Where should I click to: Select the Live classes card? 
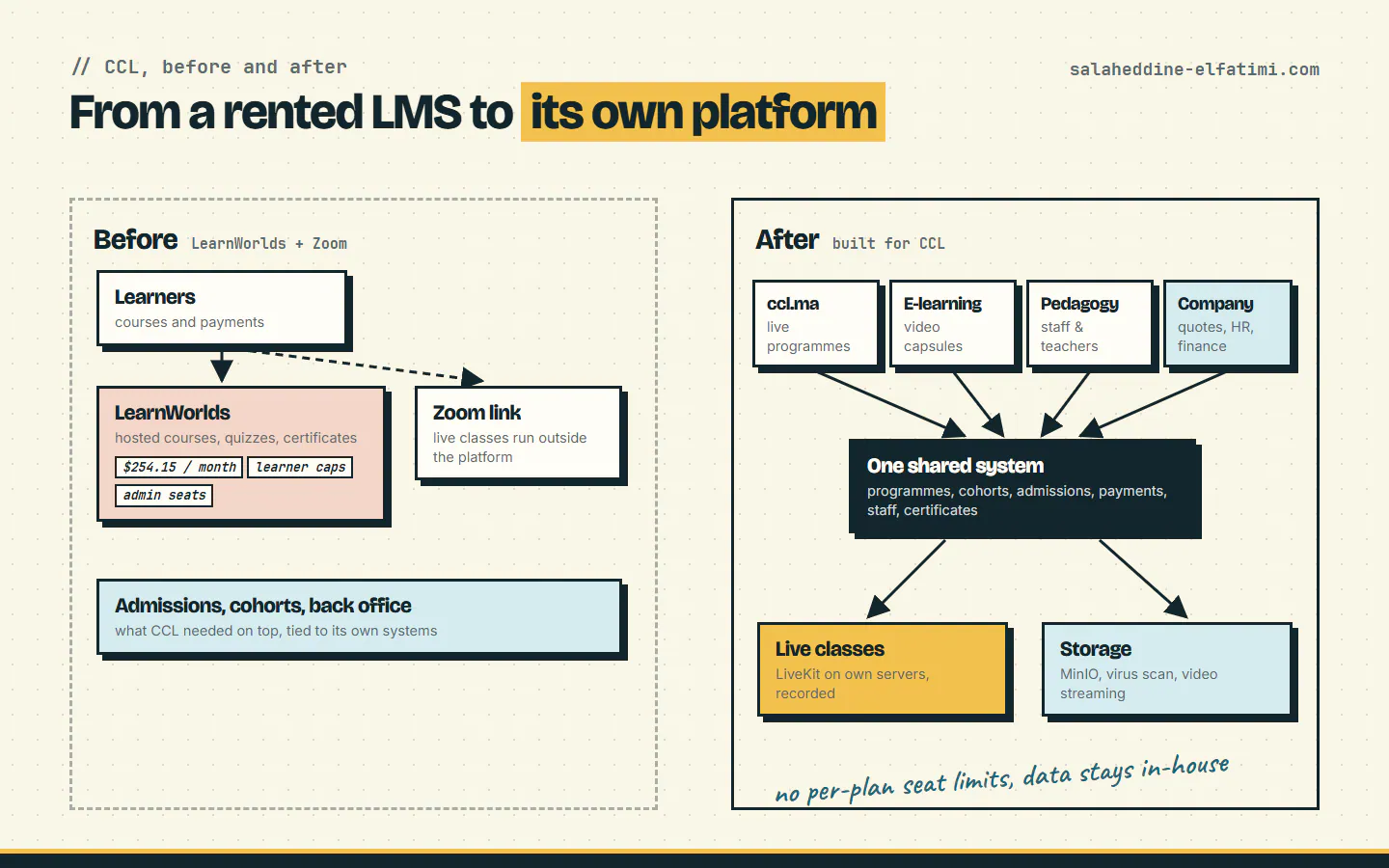click(883, 669)
